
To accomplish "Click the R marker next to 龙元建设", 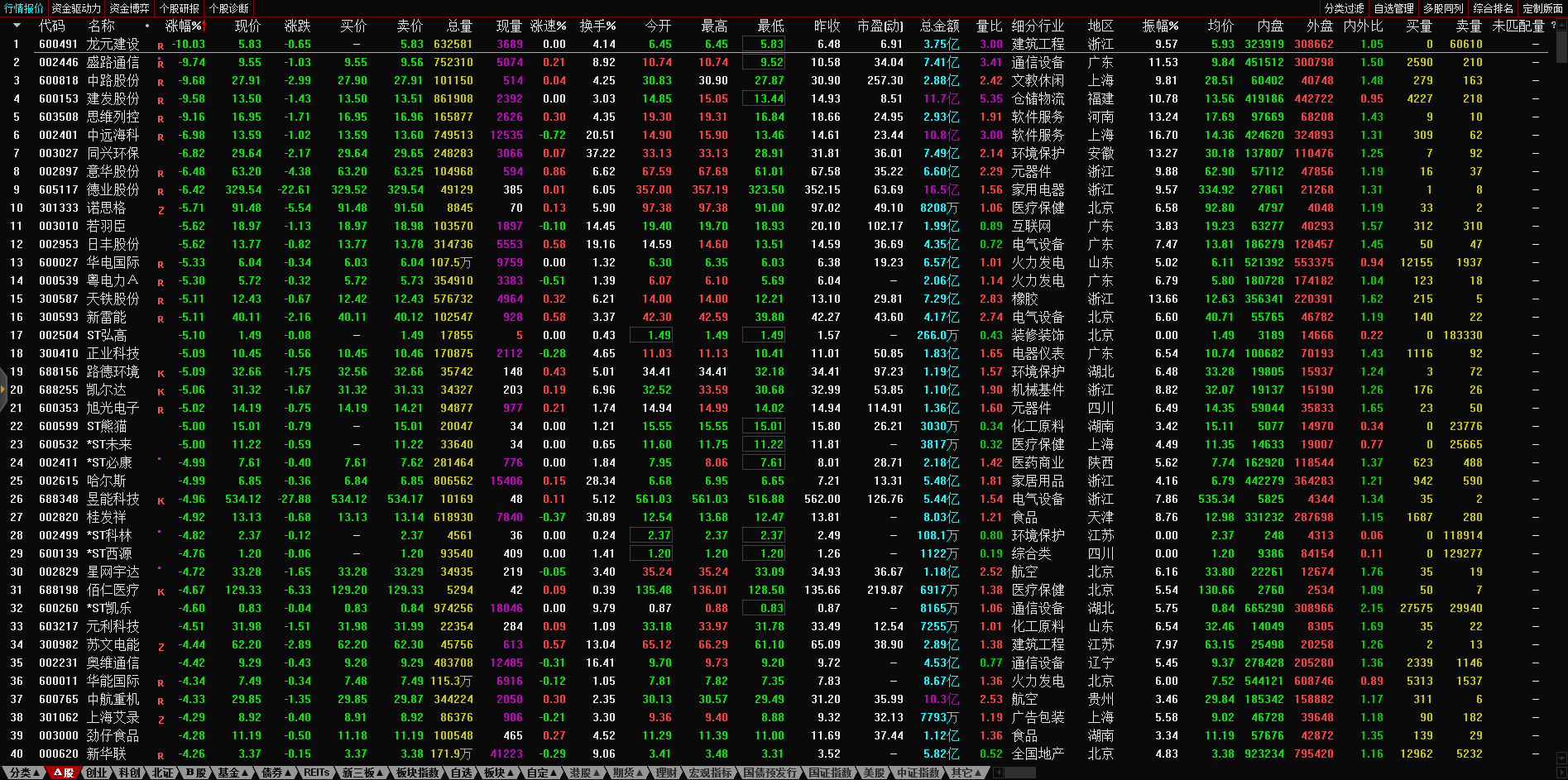I will coord(161,45).
